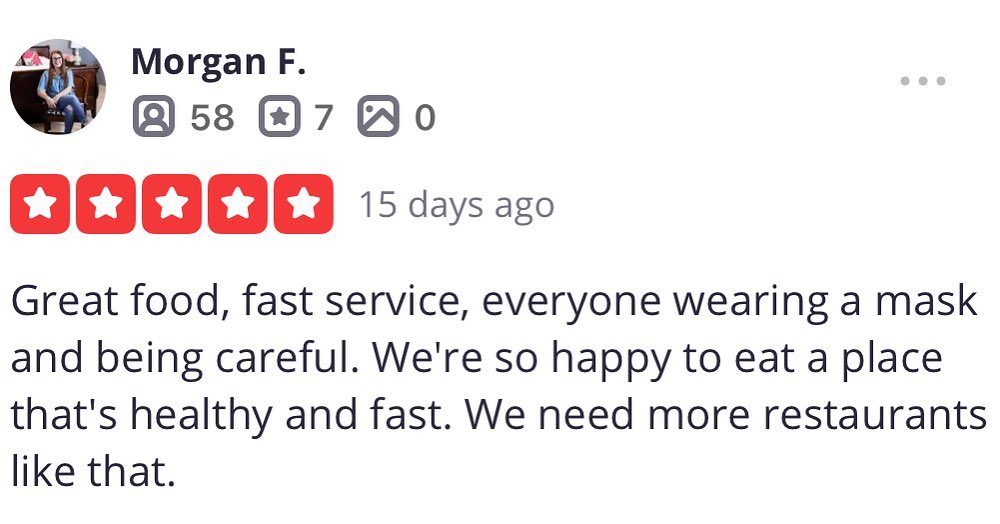Open Morgan F.'s profile photo
1000x524 pixels.
coord(58,87)
